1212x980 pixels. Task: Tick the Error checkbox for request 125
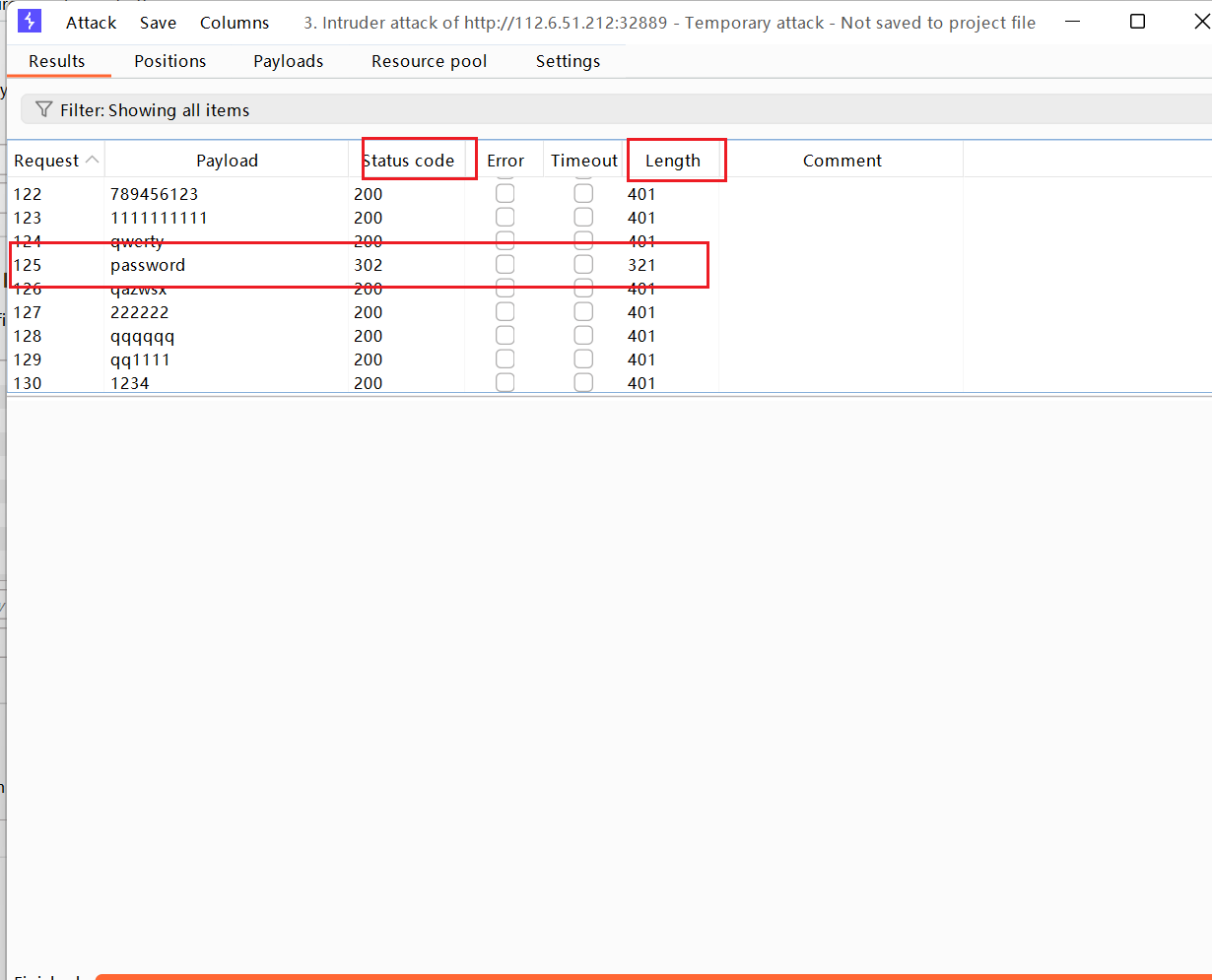pos(505,265)
